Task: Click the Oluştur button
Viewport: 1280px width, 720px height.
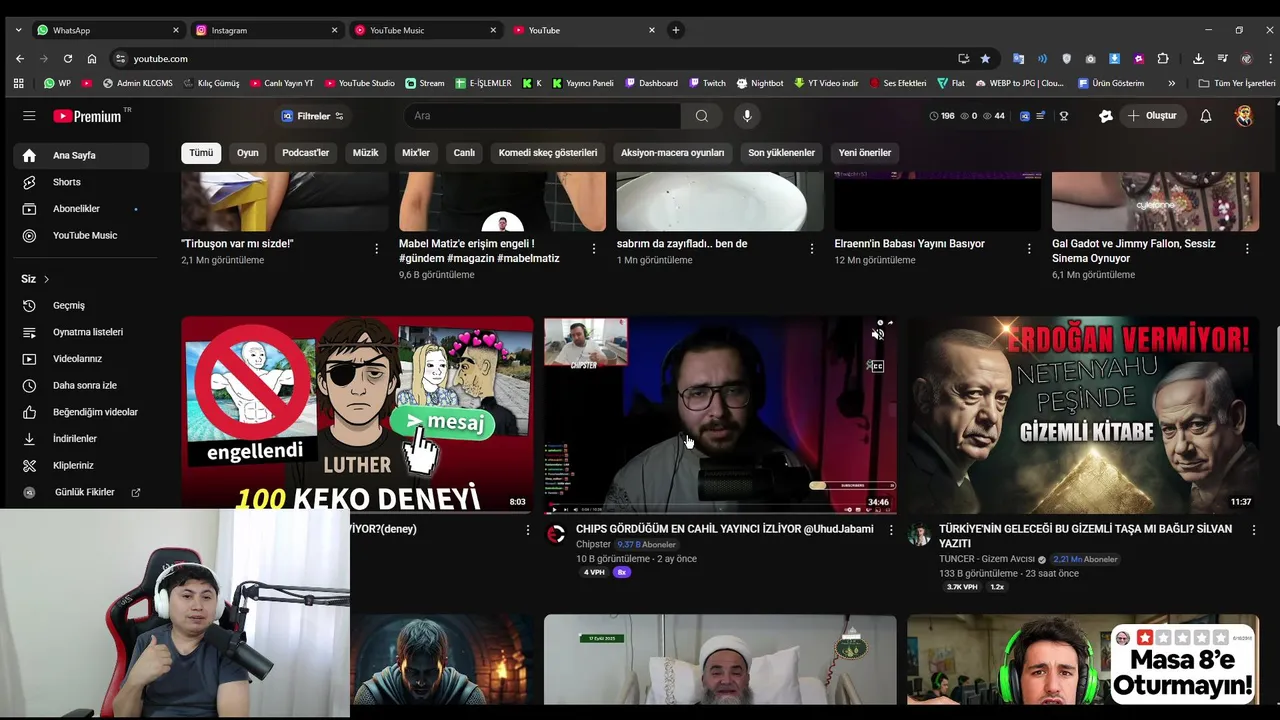Action: coord(1152,116)
